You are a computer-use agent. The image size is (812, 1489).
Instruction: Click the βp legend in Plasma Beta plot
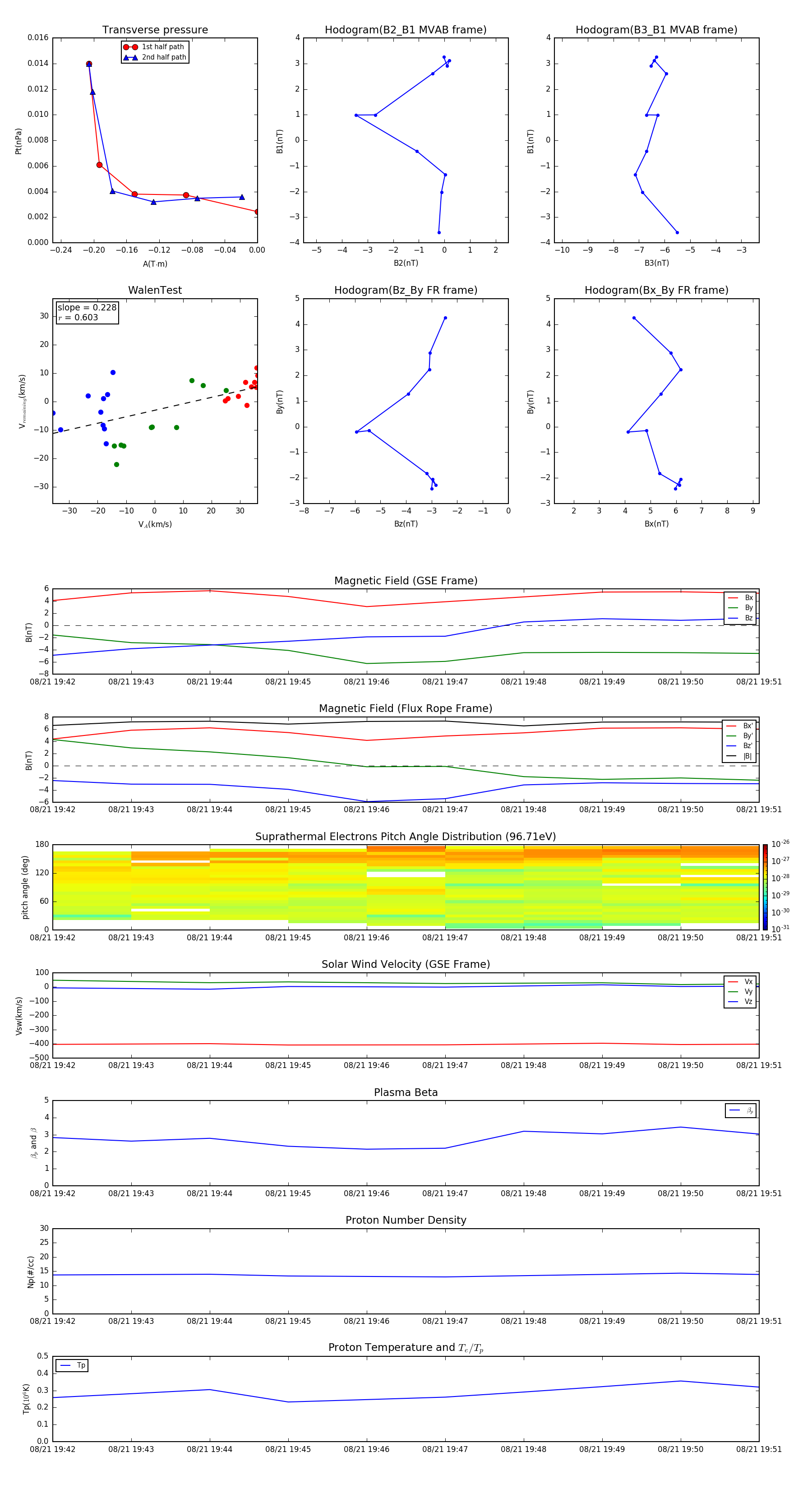coord(741,1110)
